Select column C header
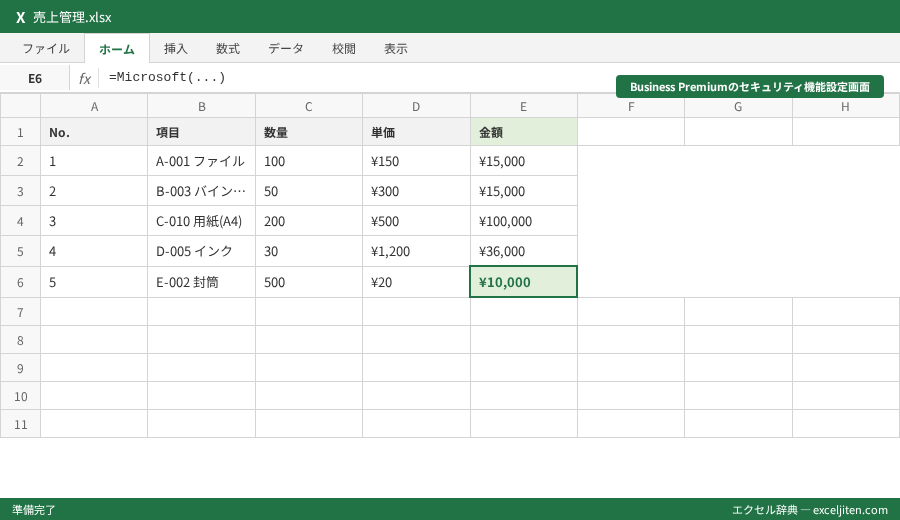 click(x=309, y=106)
